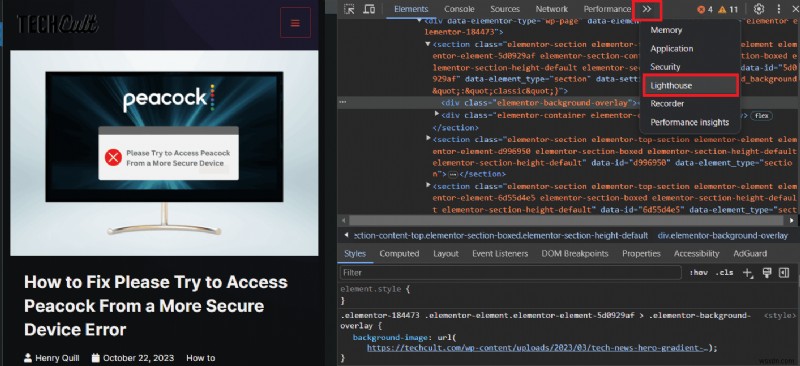Screen dimensions: 800x366
Task: Toggle the computed styles sidebar icon
Action: pos(784,273)
